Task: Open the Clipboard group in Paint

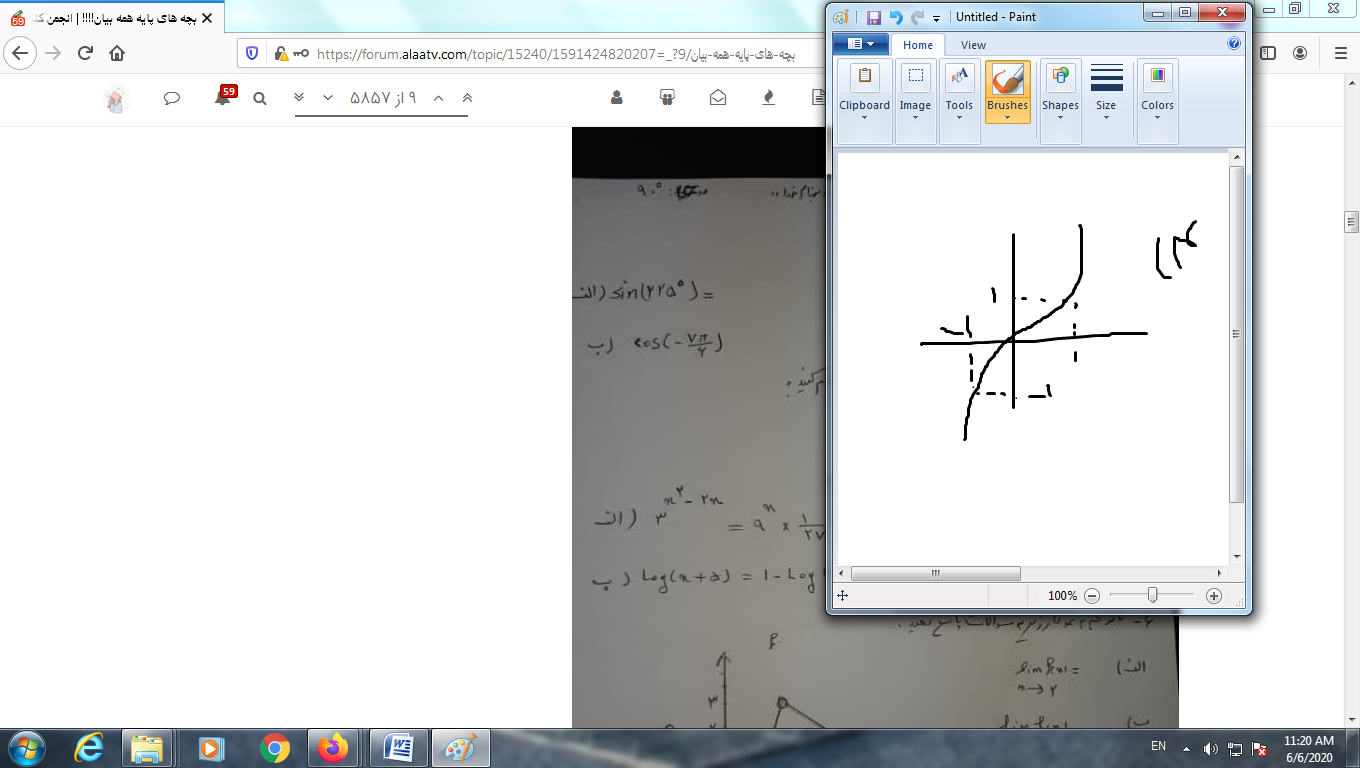Action: pos(864,102)
